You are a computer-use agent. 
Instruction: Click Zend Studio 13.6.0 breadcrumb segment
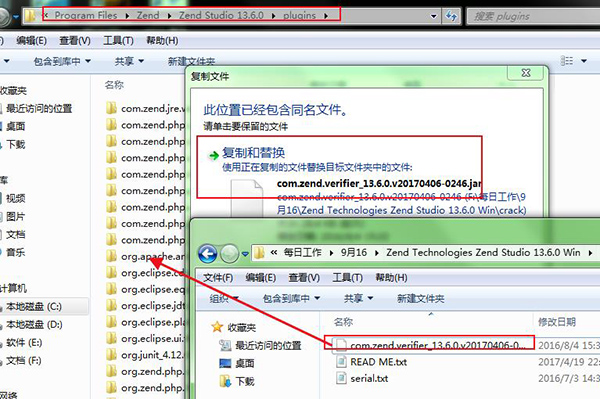coord(221,16)
